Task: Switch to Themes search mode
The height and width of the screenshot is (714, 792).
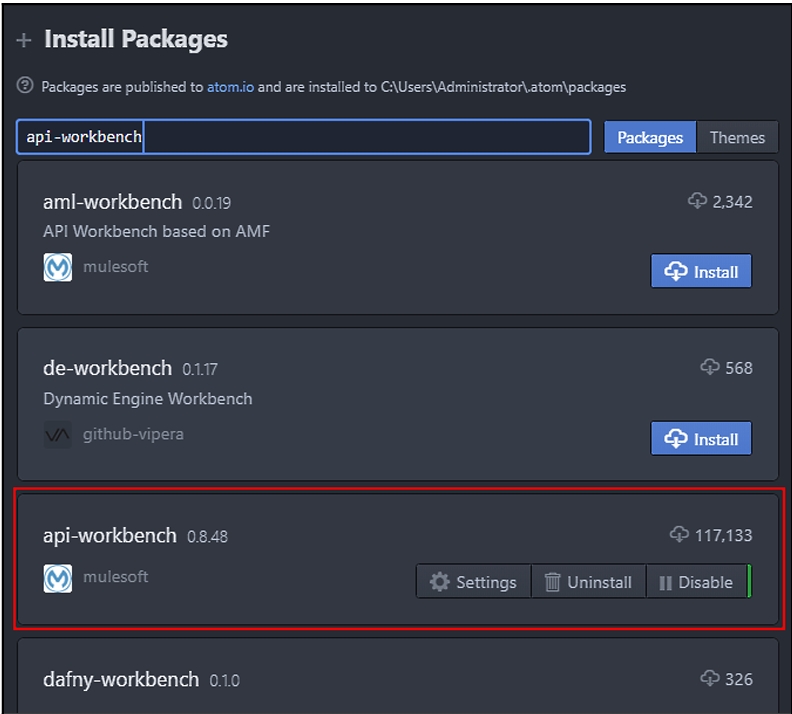Action: coord(737,138)
